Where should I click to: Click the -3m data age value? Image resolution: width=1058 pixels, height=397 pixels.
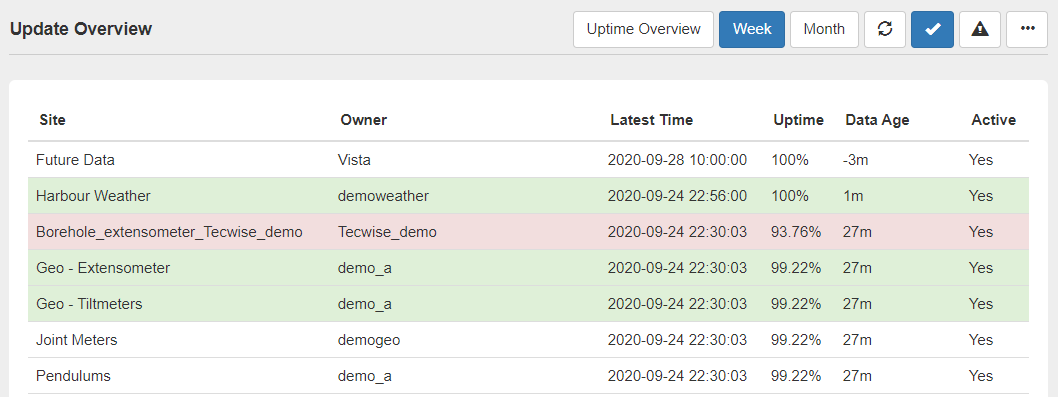click(856, 160)
